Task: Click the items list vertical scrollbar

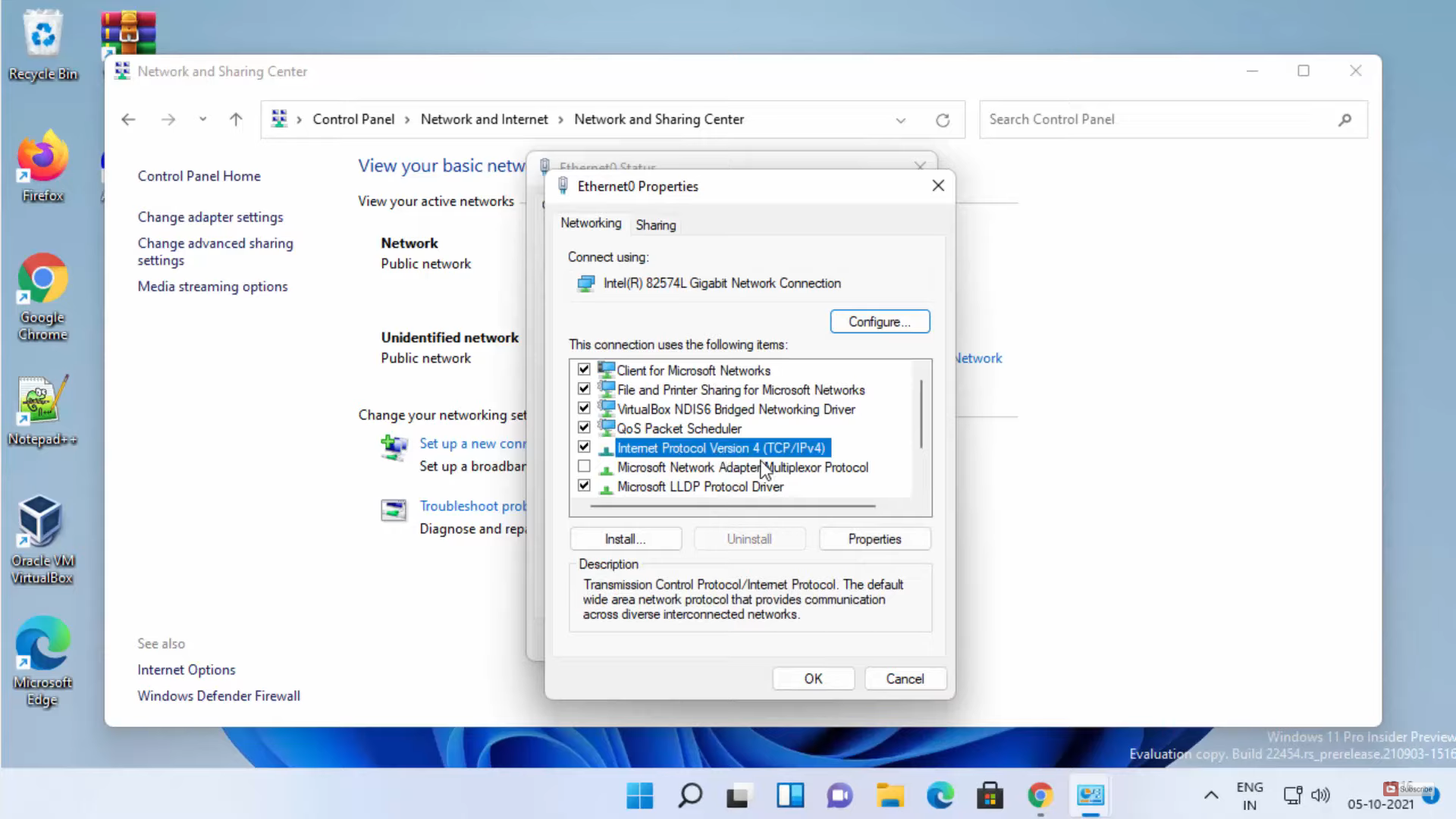Action: (x=921, y=413)
